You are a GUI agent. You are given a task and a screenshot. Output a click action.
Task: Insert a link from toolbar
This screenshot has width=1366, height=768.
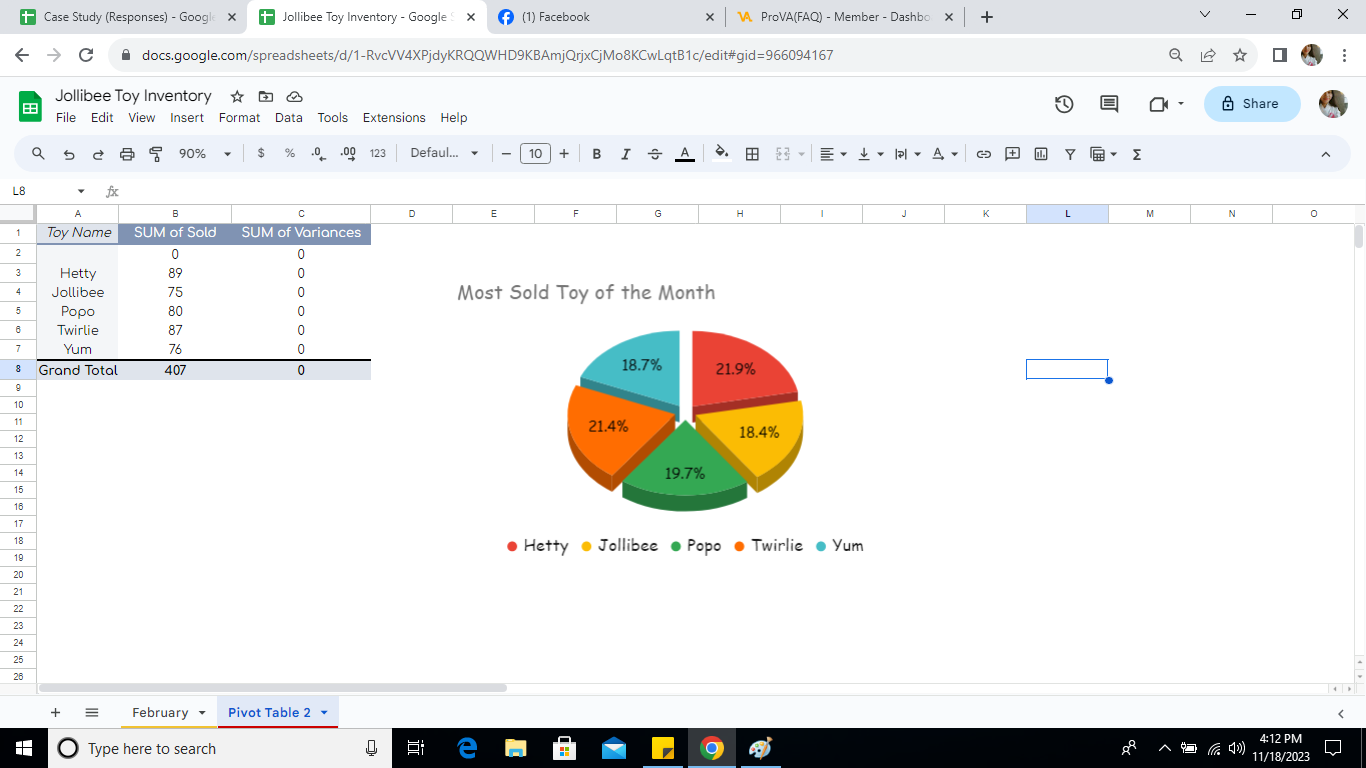click(984, 154)
